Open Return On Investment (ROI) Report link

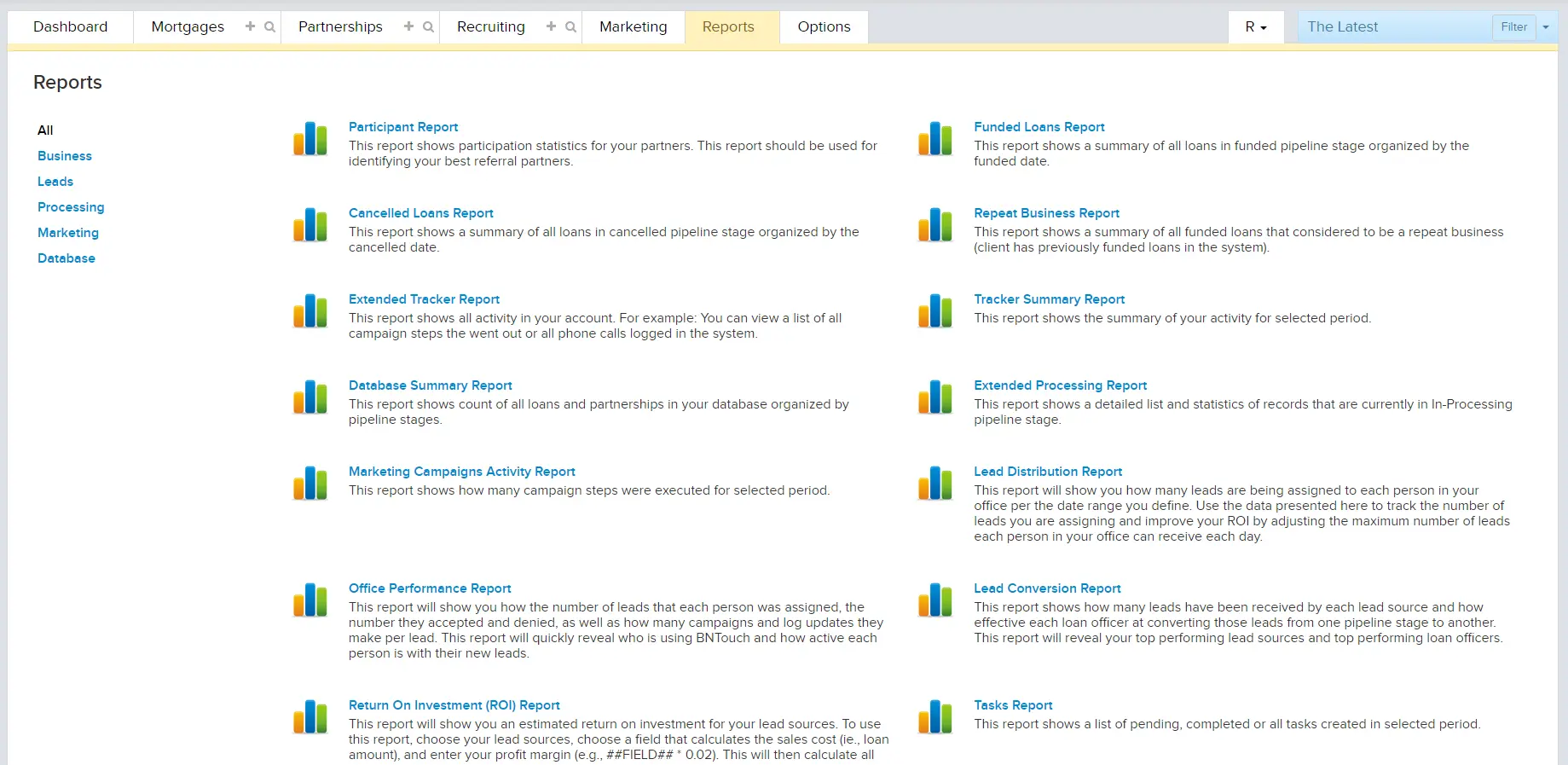454,705
